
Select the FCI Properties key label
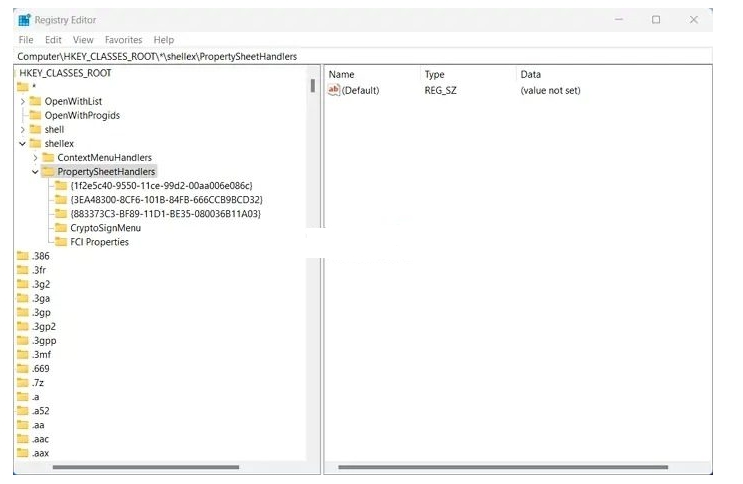99,242
